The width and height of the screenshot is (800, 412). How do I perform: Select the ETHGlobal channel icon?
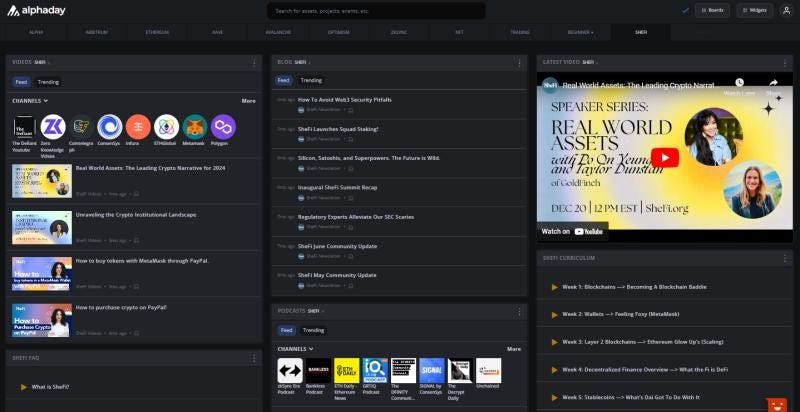coord(166,127)
